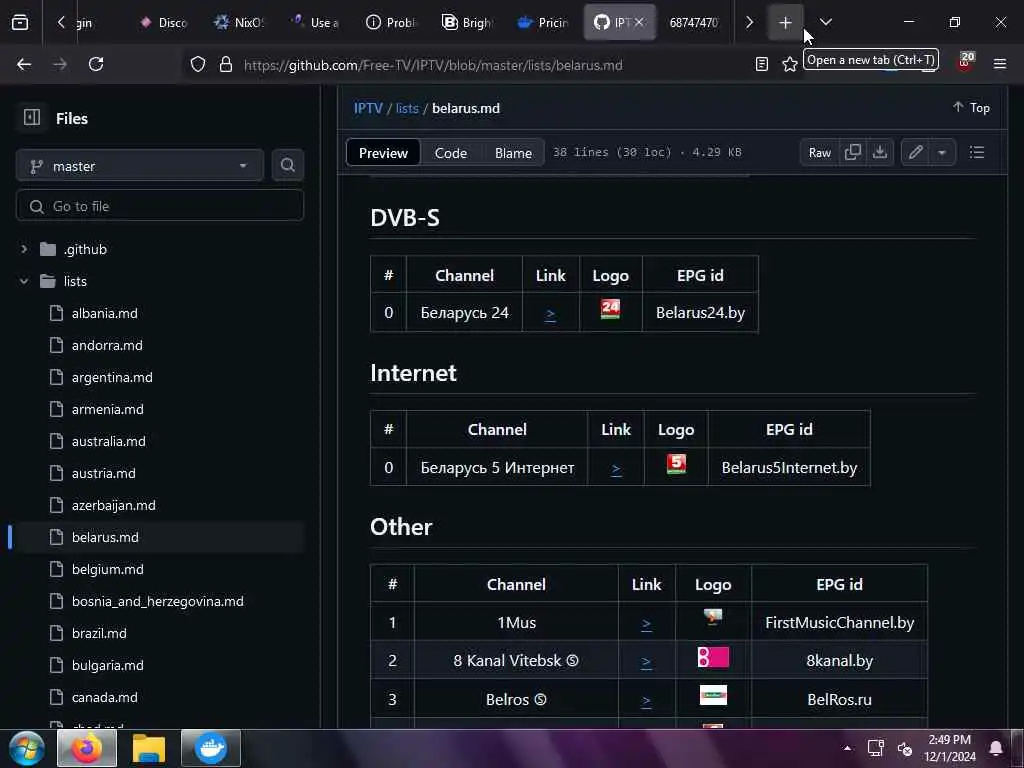This screenshot has height=768, width=1024.
Task: Open bosnia_and_herzegovina.md file
Action: click(157, 601)
